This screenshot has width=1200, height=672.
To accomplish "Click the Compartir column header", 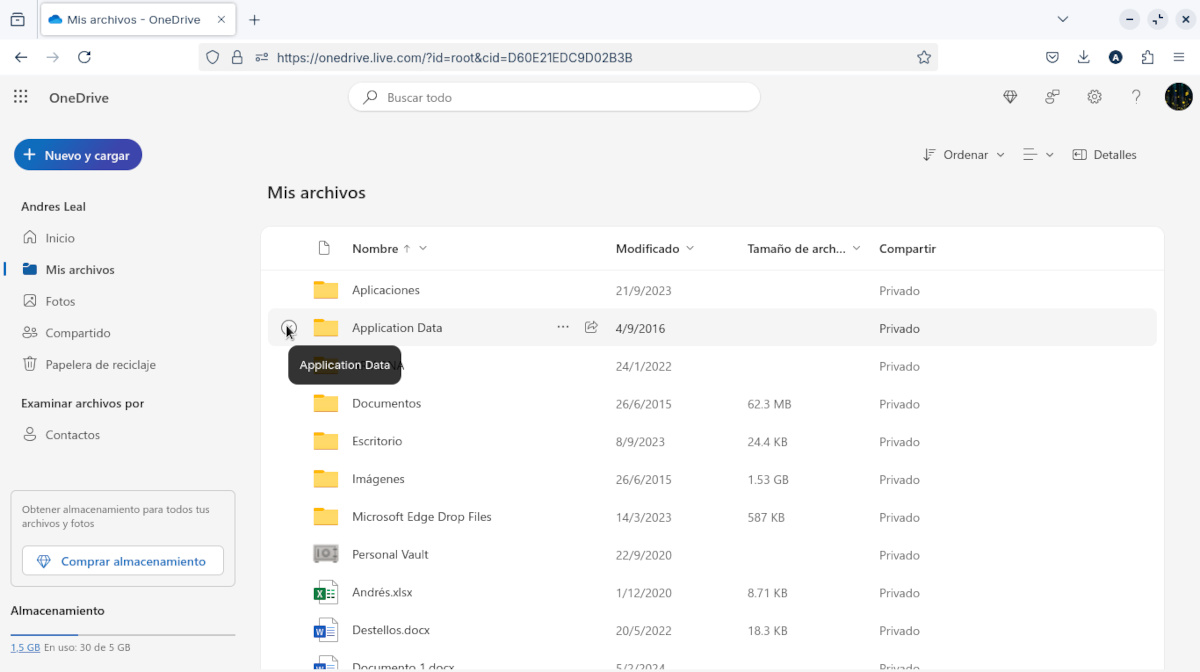I will tap(907, 248).
